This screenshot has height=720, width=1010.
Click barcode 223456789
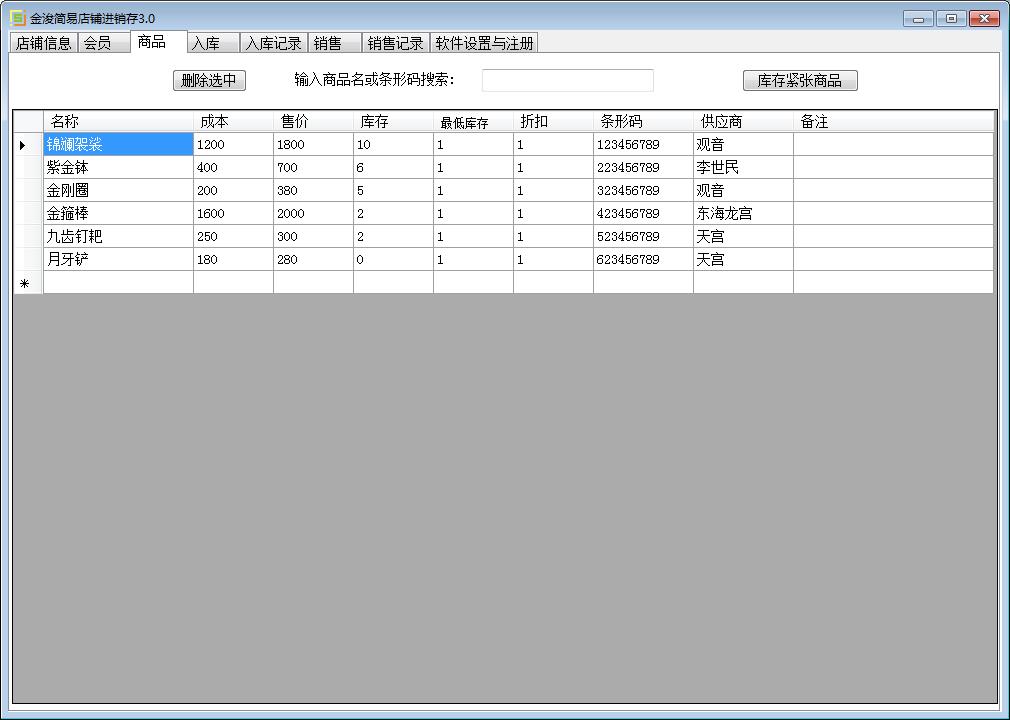(x=643, y=167)
